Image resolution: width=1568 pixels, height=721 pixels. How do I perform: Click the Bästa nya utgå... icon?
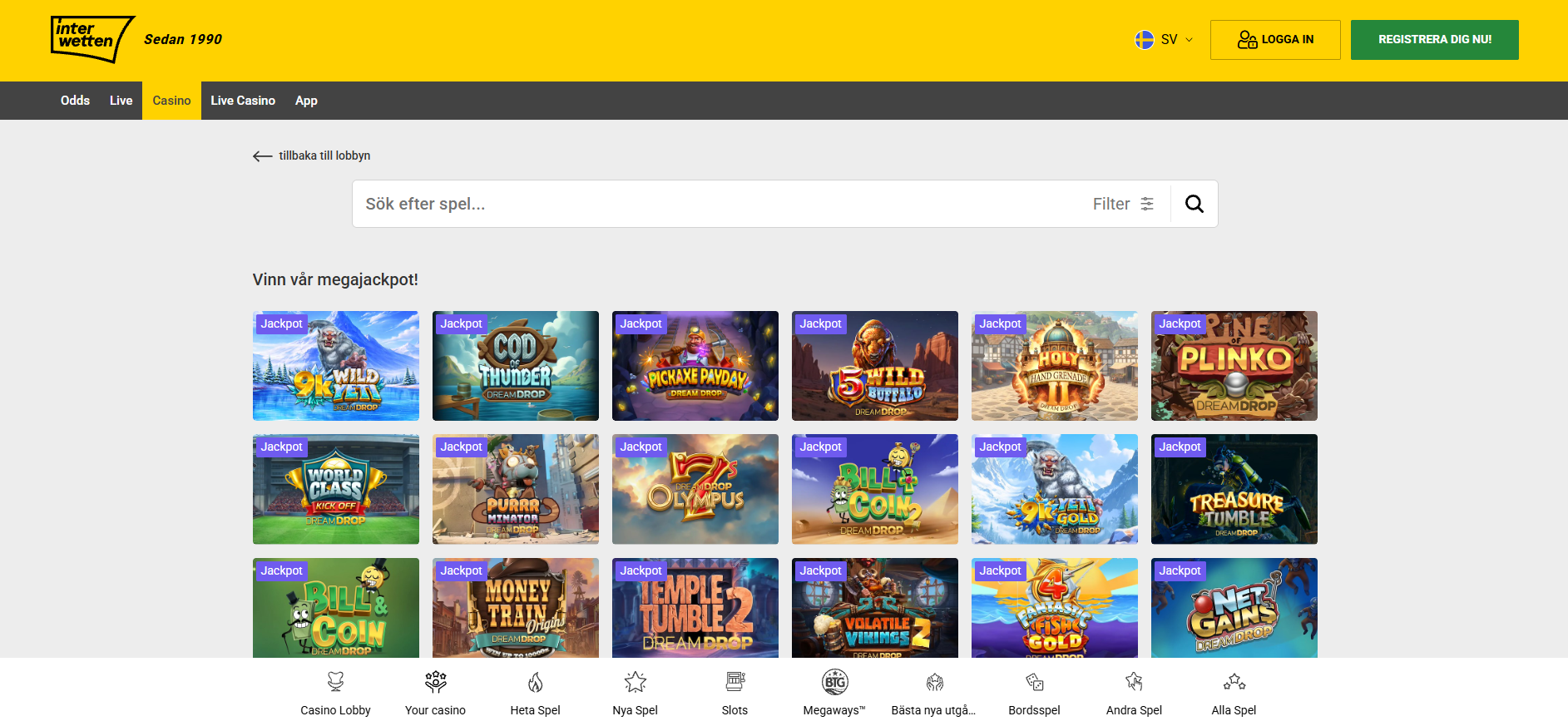point(935,682)
